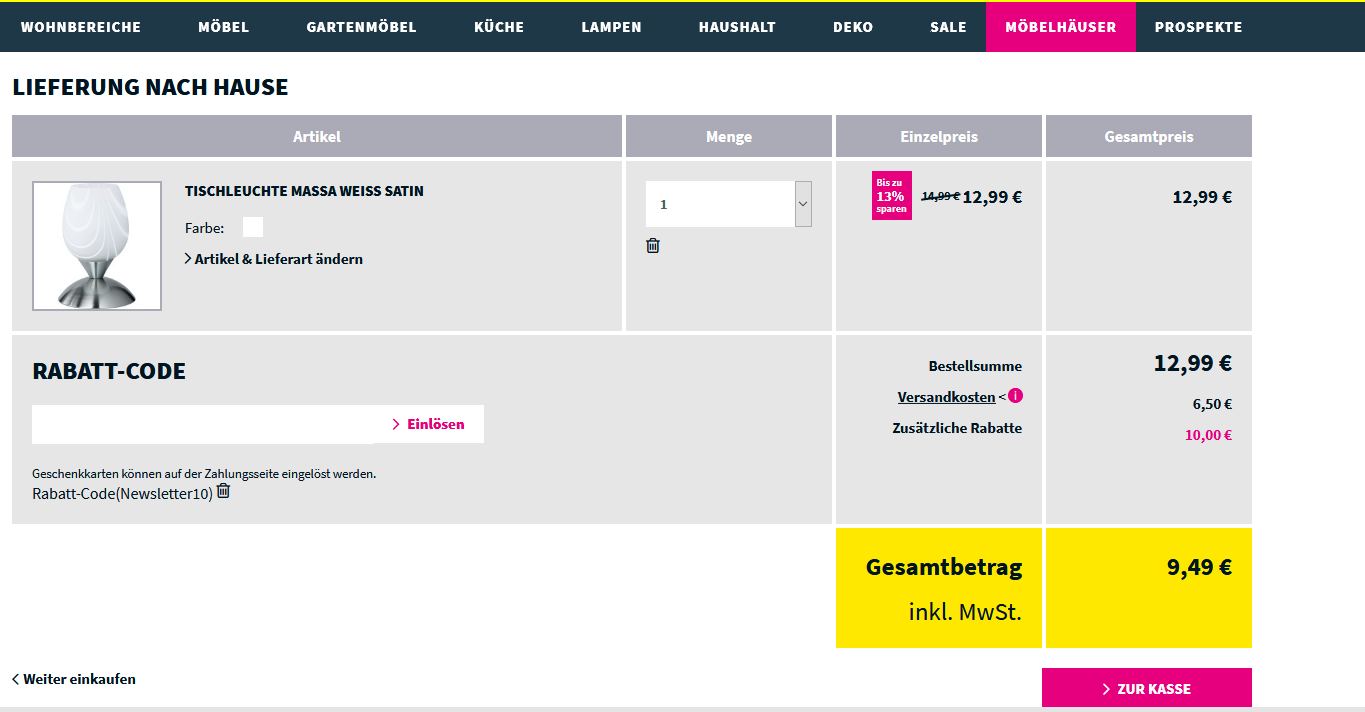Select the Sale menu item
The image size is (1365, 712).
tap(948, 27)
